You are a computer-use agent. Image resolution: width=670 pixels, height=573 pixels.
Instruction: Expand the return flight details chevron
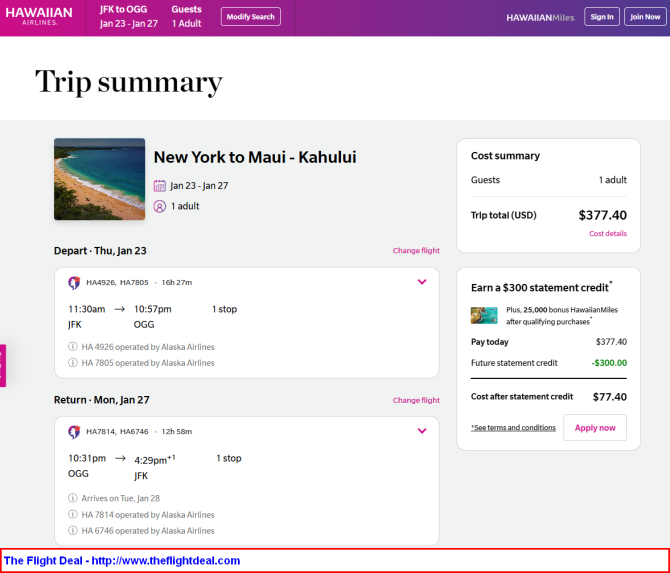tap(422, 431)
